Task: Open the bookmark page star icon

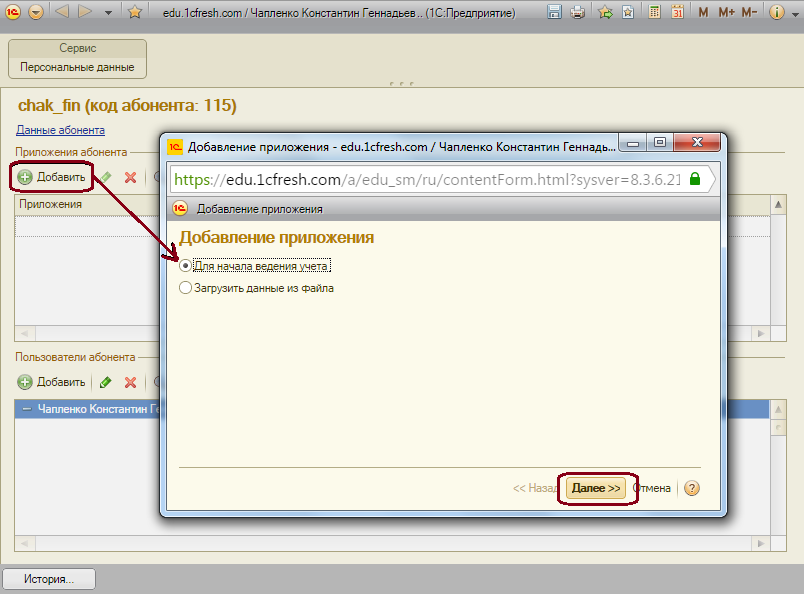Action: [628, 11]
